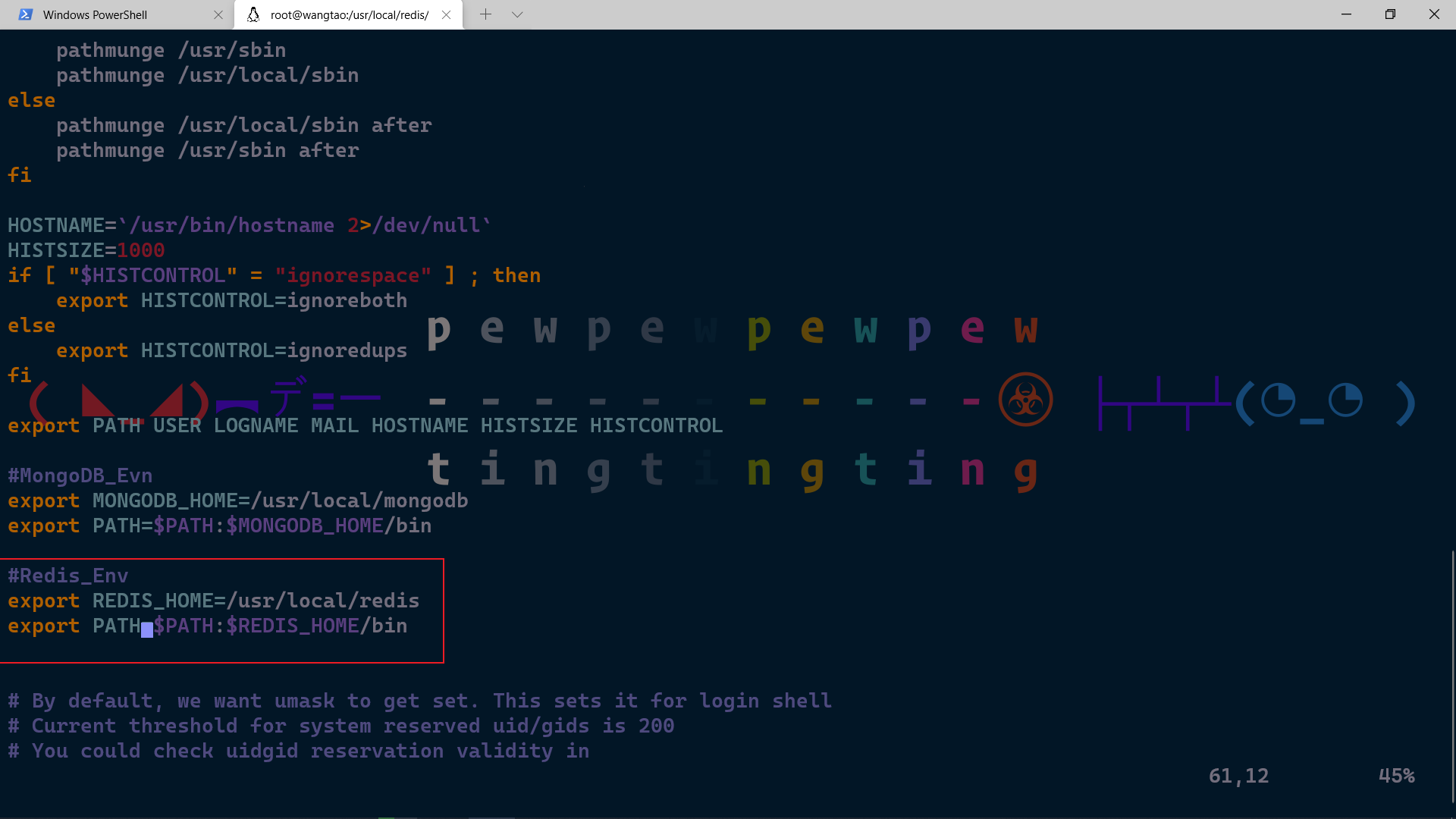Click the red biohazard symbol in background art

pyautogui.click(x=1025, y=400)
